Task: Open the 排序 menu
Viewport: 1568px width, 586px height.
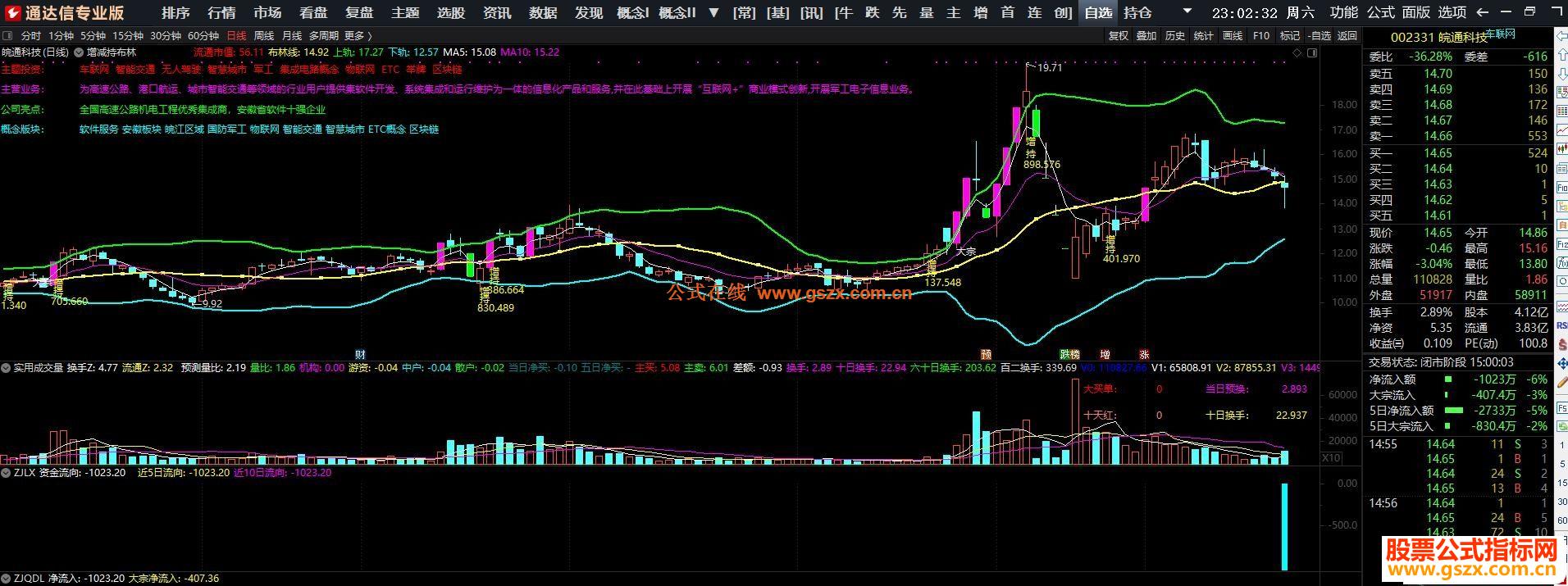Action: pyautogui.click(x=175, y=13)
